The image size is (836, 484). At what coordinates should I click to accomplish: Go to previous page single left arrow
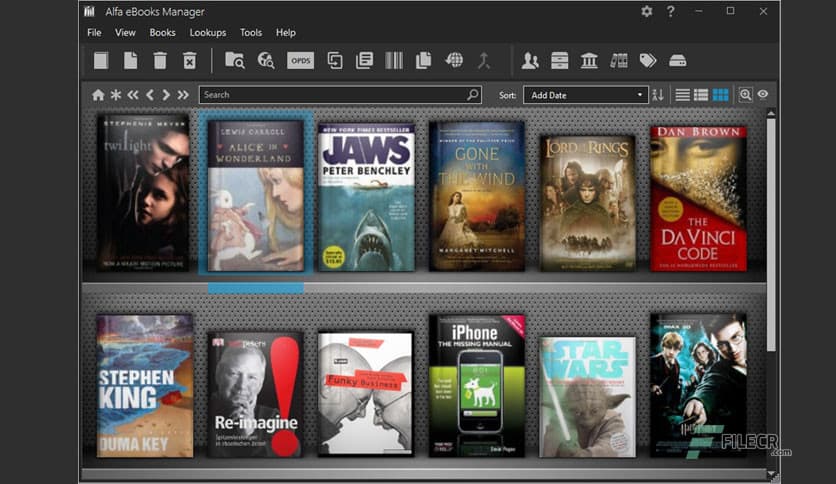150,95
